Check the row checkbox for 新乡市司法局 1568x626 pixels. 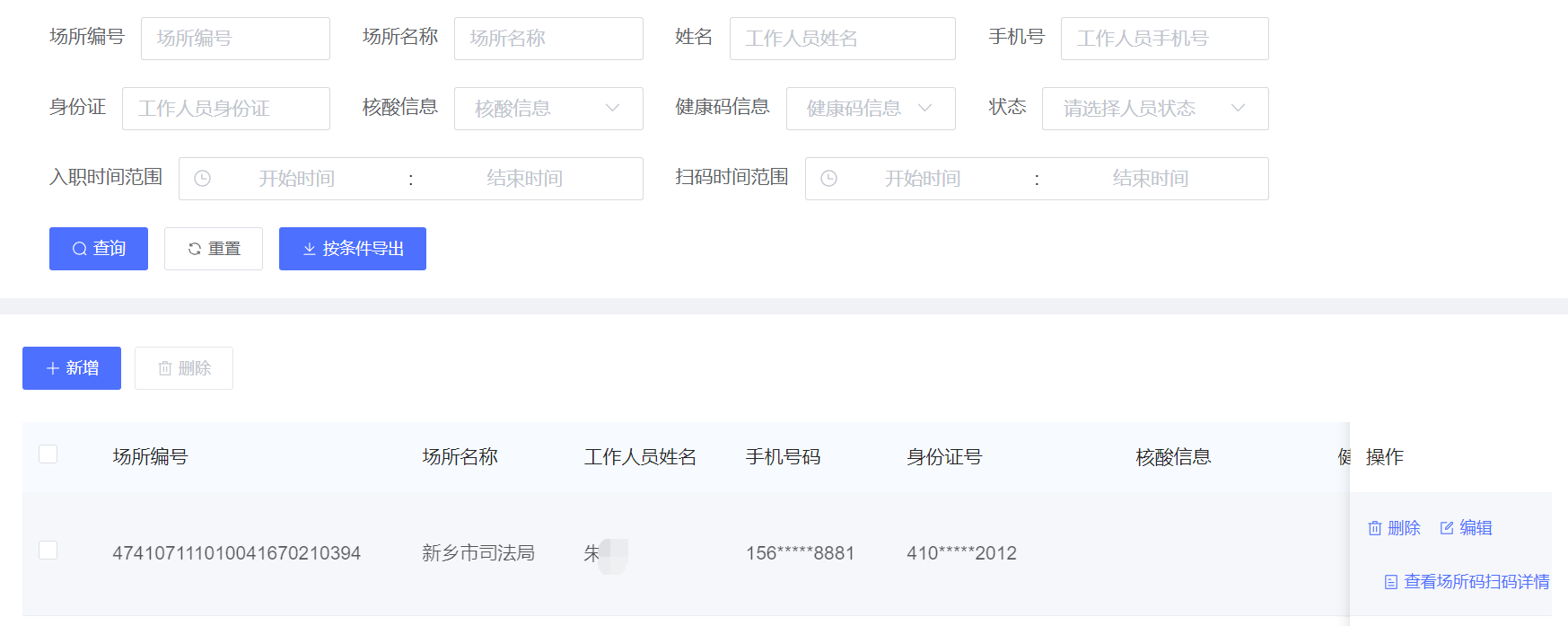pos(48,551)
